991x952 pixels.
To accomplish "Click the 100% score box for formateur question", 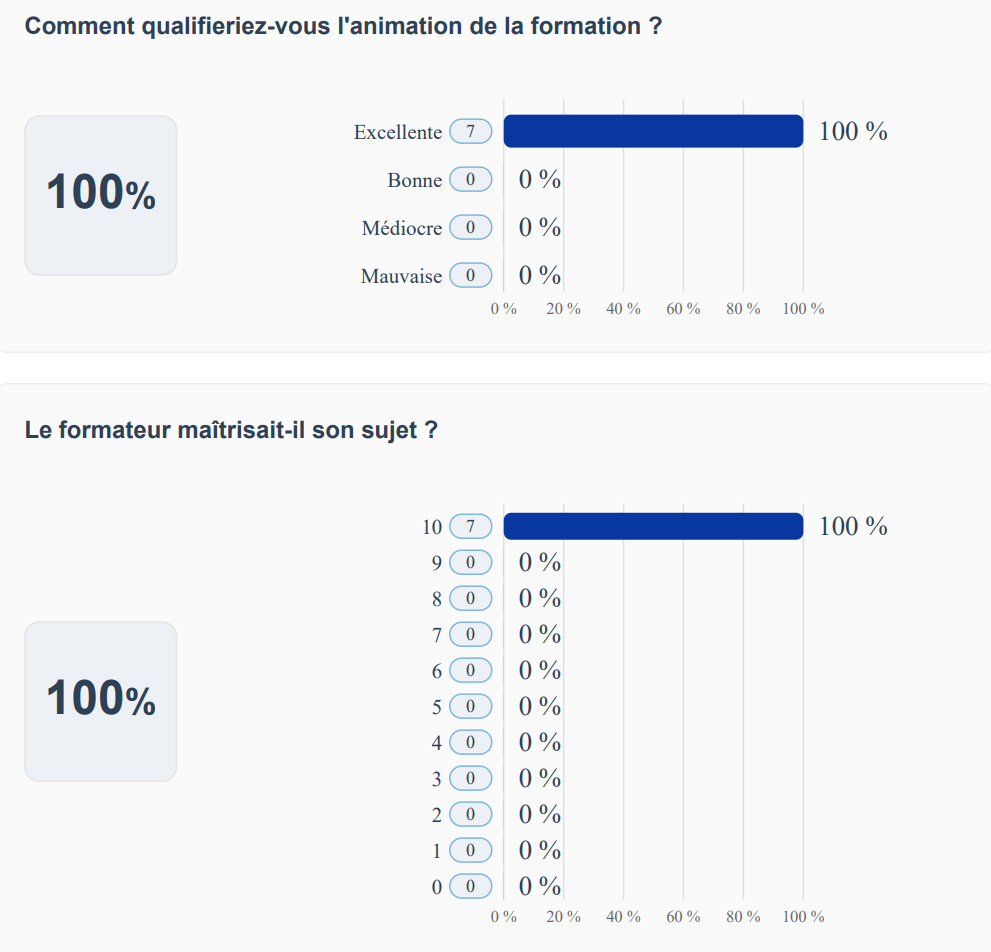I will (100, 701).
